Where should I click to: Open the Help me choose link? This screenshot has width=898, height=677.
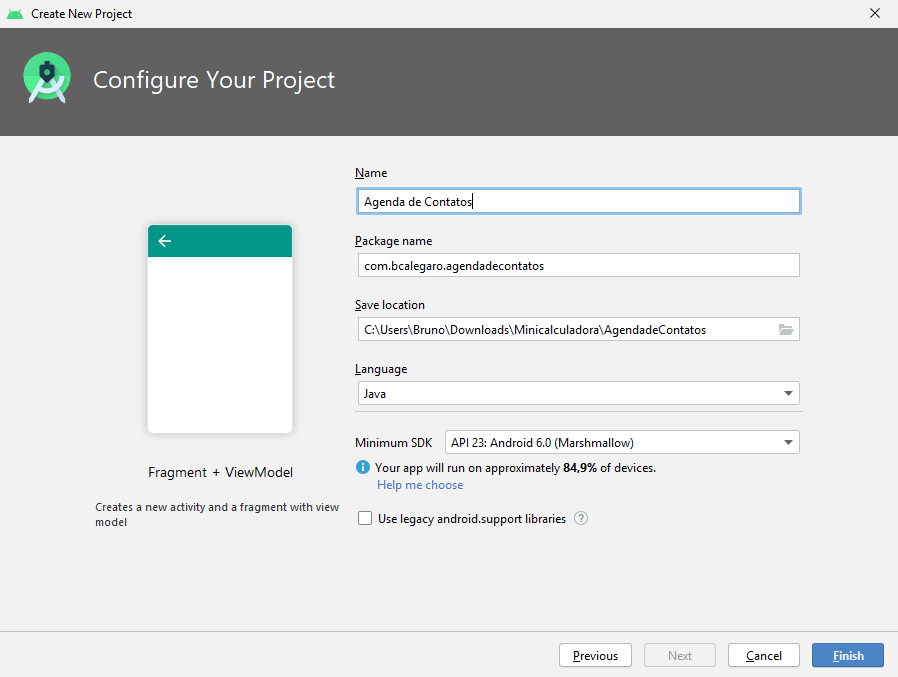pyautogui.click(x=420, y=485)
